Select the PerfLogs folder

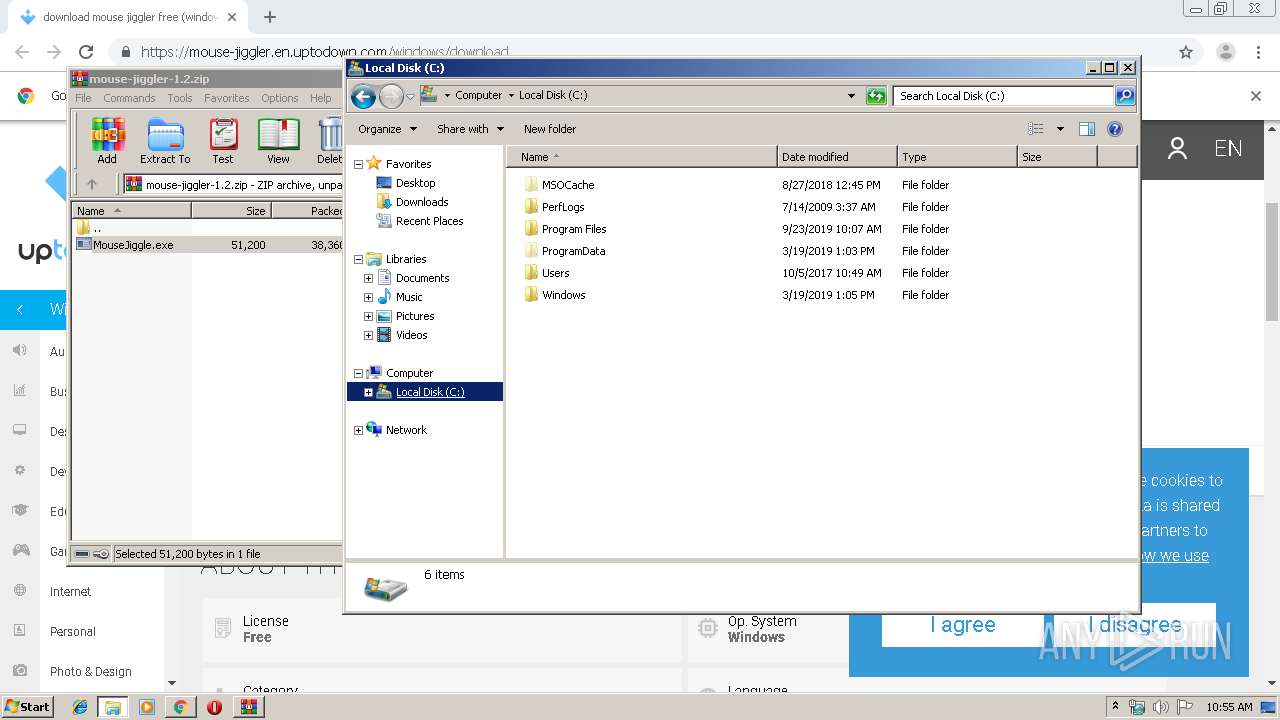563,207
